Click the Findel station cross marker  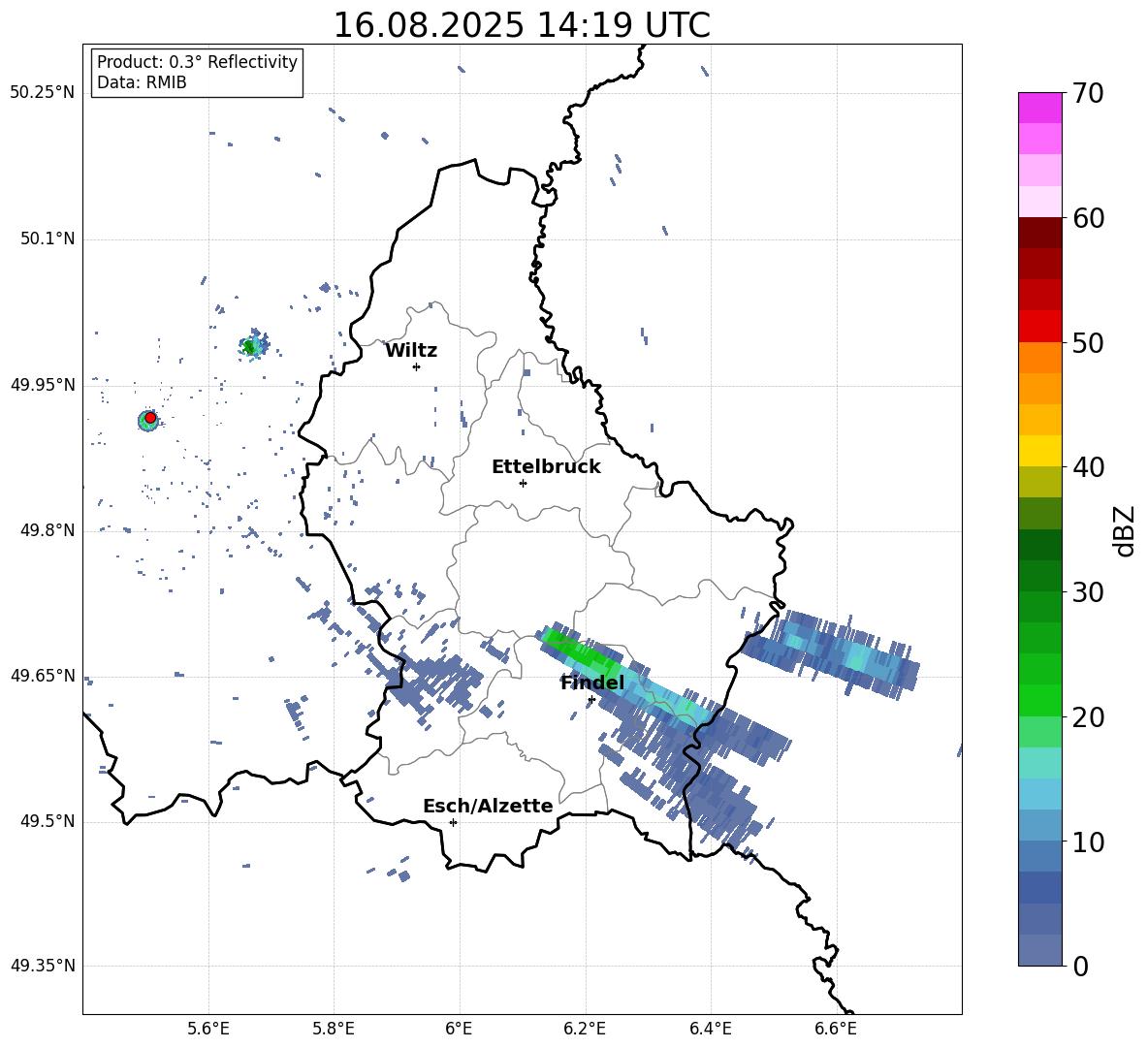pyautogui.click(x=591, y=699)
